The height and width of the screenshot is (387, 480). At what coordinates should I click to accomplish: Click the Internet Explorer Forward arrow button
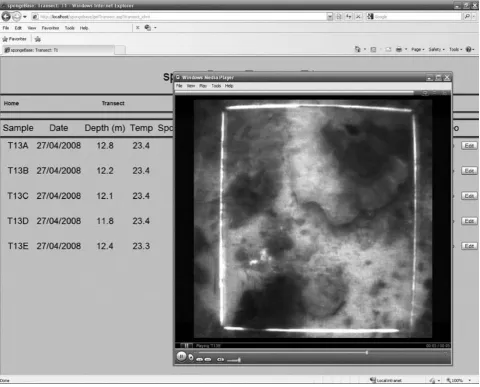[16, 16]
